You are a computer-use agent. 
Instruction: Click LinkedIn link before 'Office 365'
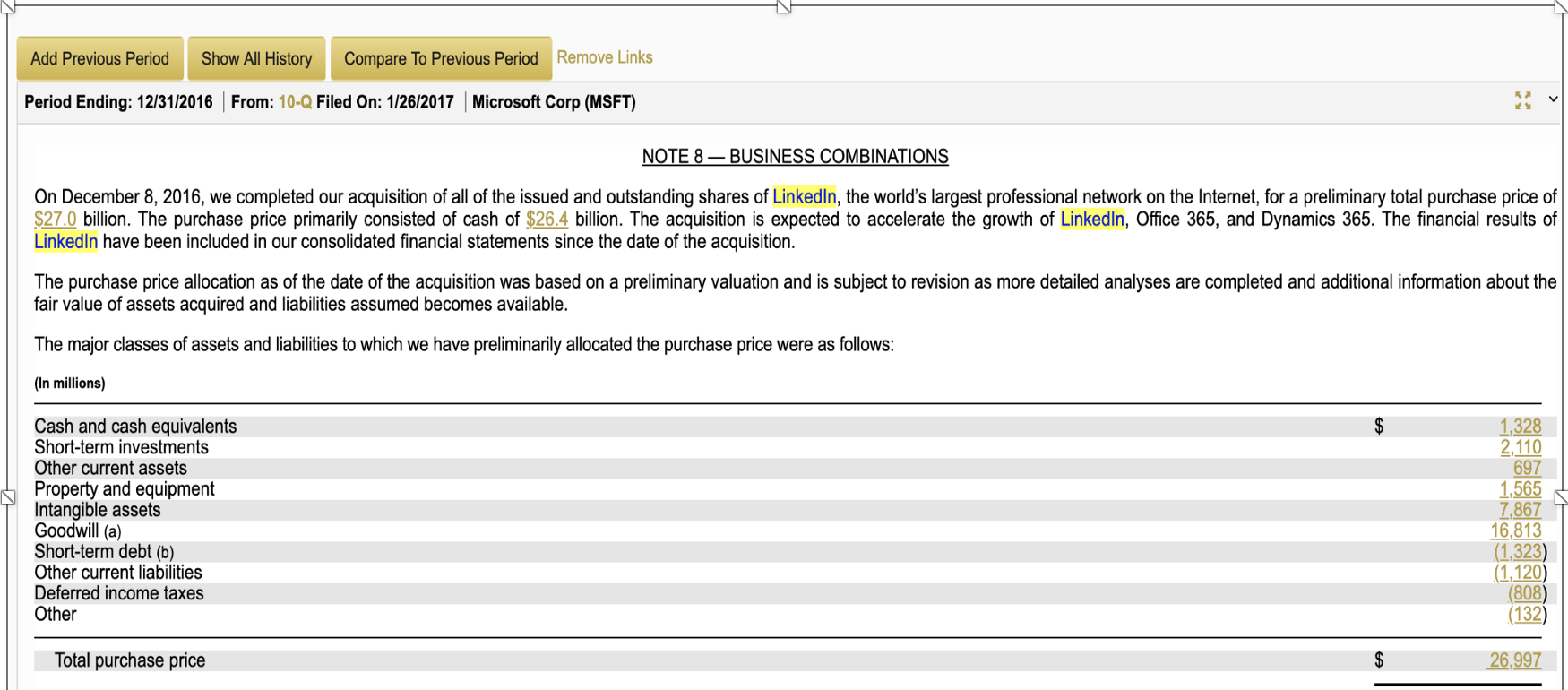tap(1091, 220)
